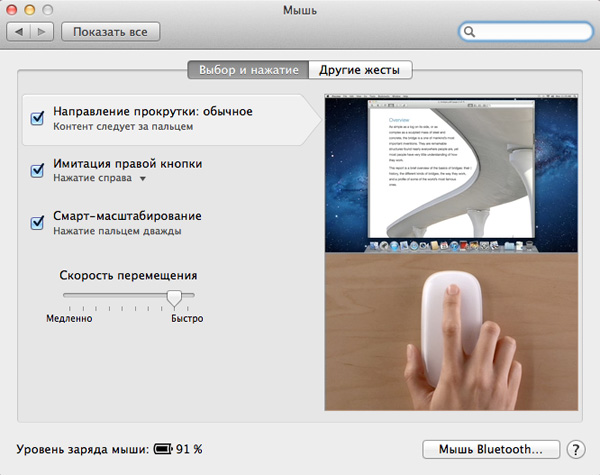Switch to the 'Другие жесты' tab
This screenshot has width=600, height=475.
(x=360, y=70)
